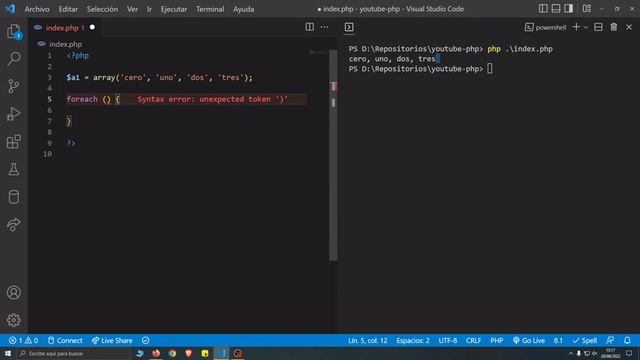This screenshot has width=640, height=360.
Task: Change language mode via PHP
Action: (x=496, y=340)
